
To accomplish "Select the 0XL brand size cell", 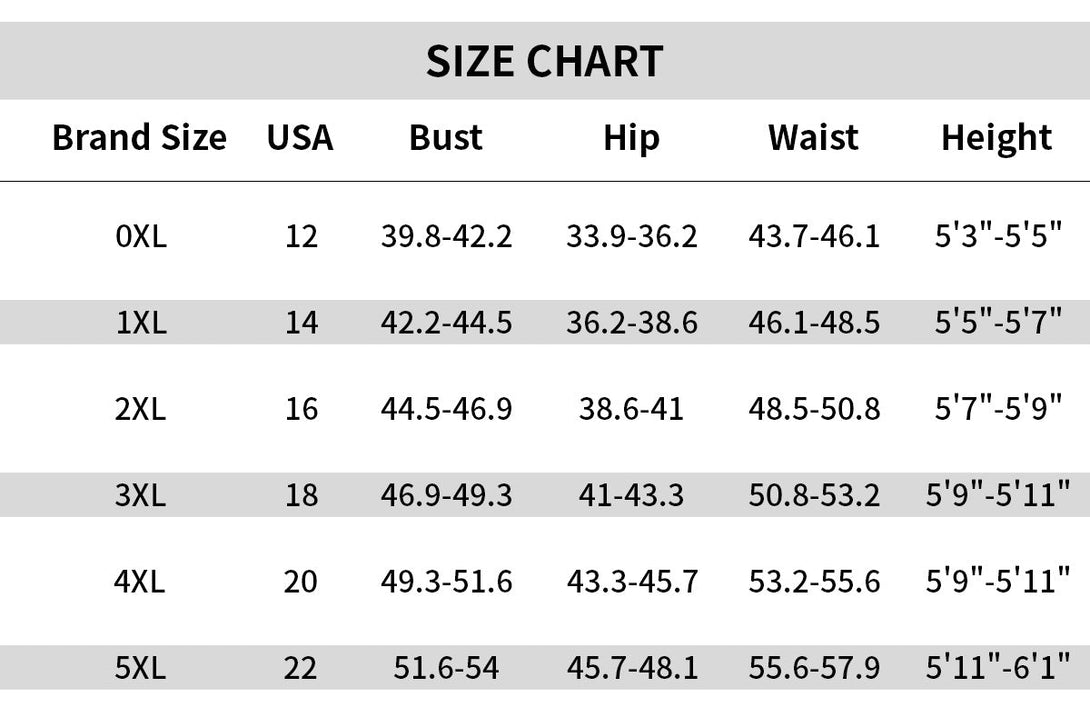I will (141, 236).
